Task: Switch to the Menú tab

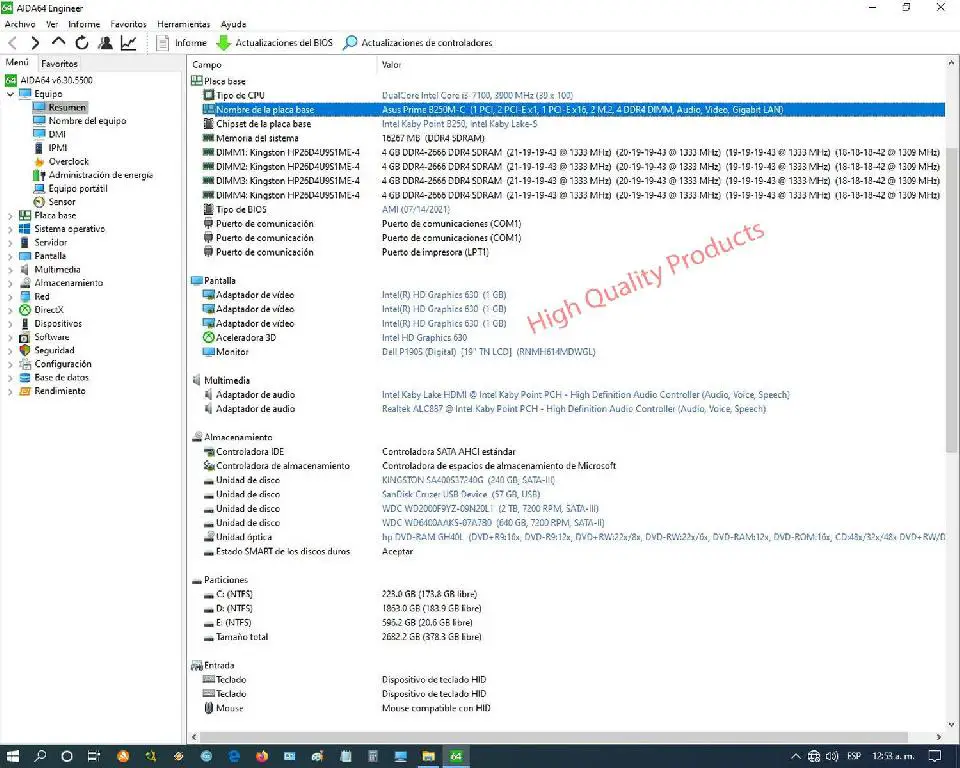Action: (17, 62)
